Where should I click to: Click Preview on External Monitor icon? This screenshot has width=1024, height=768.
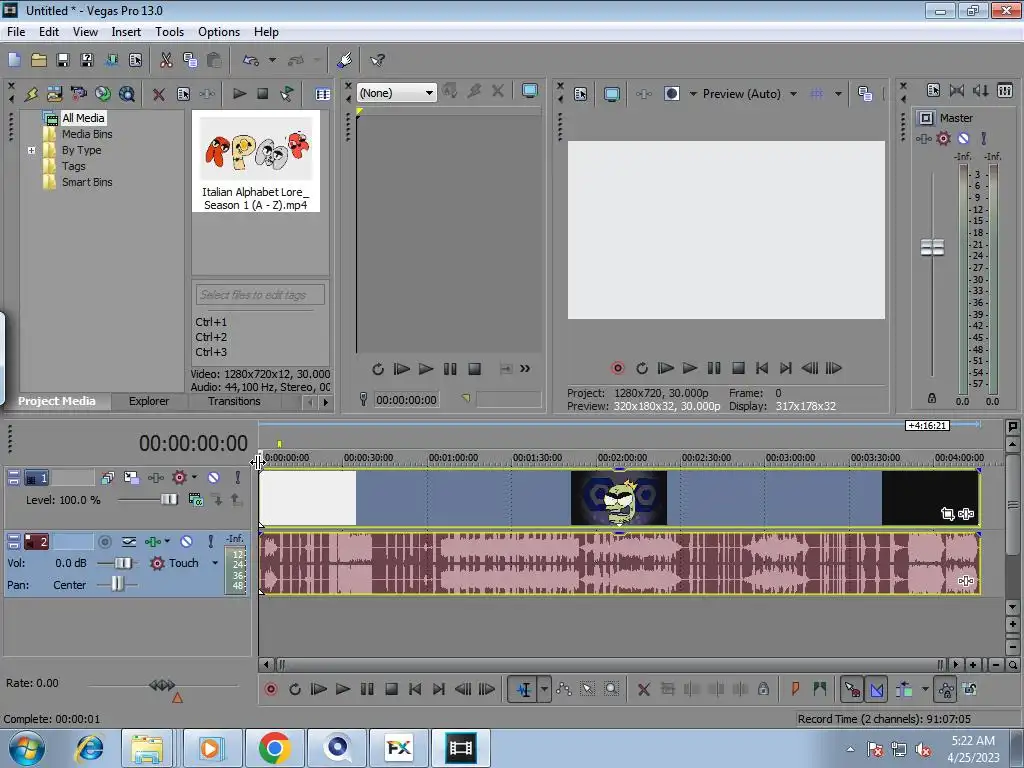click(x=611, y=94)
